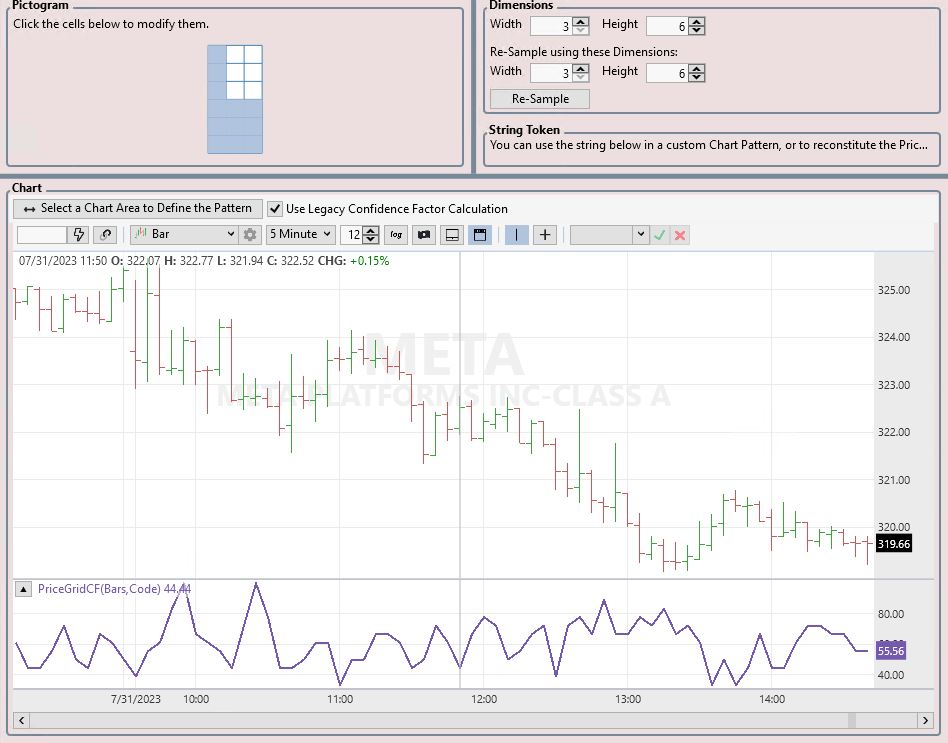Click Select a Chart Area to Define the Pattern

[138, 209]
